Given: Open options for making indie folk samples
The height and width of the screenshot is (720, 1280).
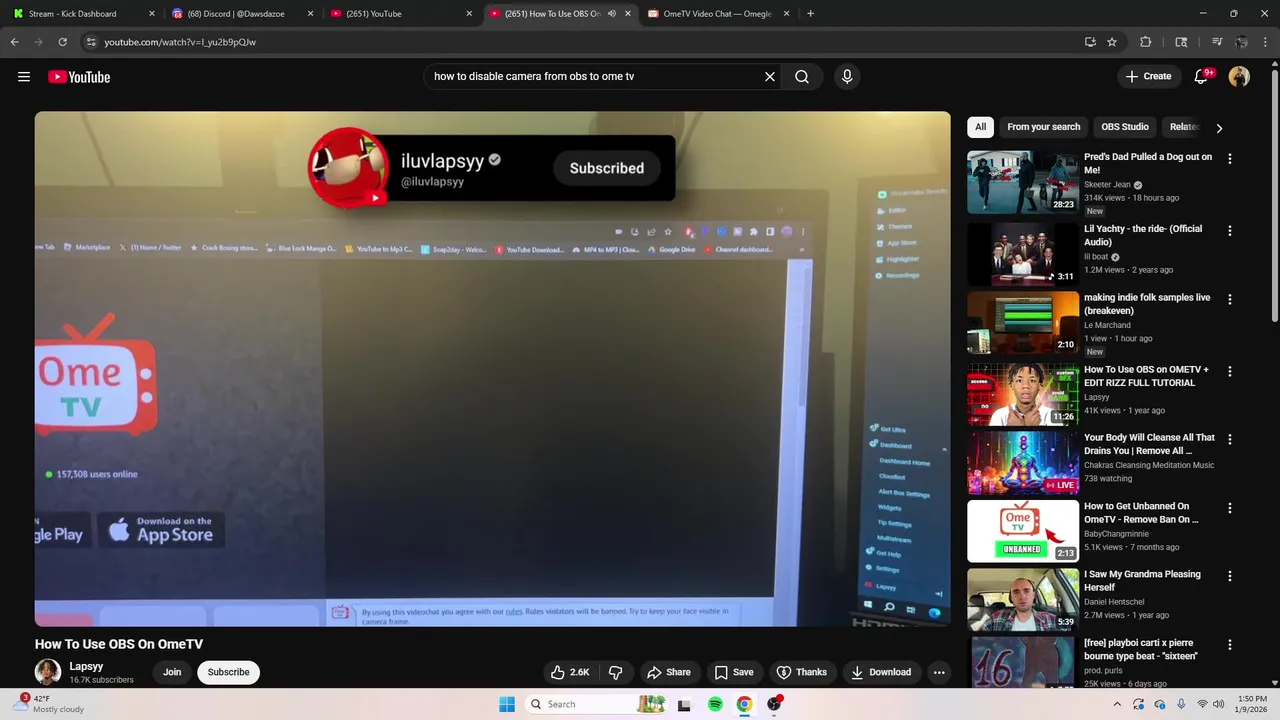Looking at the screenshot, I should click(1230, 299).
